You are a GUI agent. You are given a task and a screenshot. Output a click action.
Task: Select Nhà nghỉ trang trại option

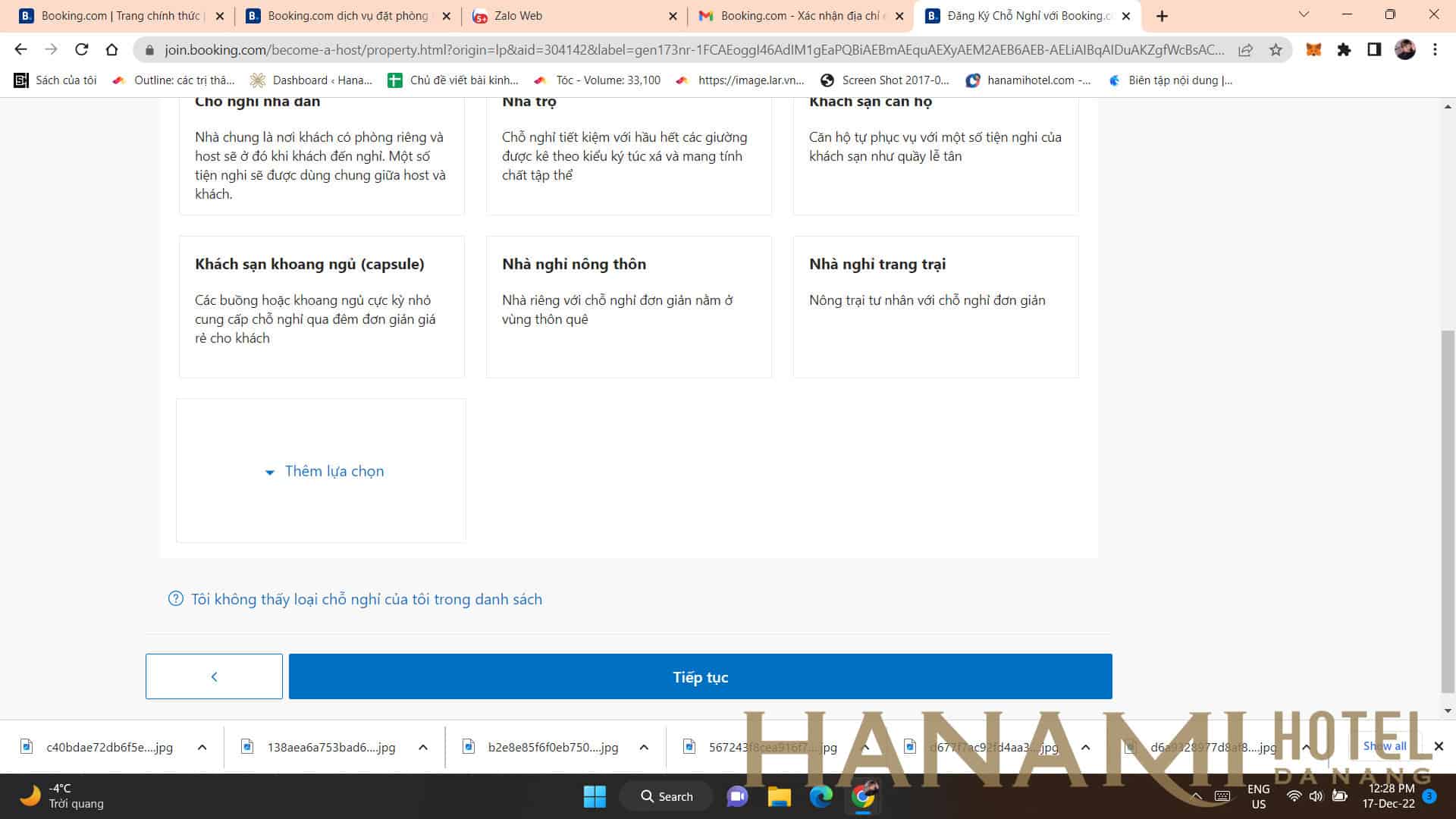pyautogui.click(x=935, y=306)
